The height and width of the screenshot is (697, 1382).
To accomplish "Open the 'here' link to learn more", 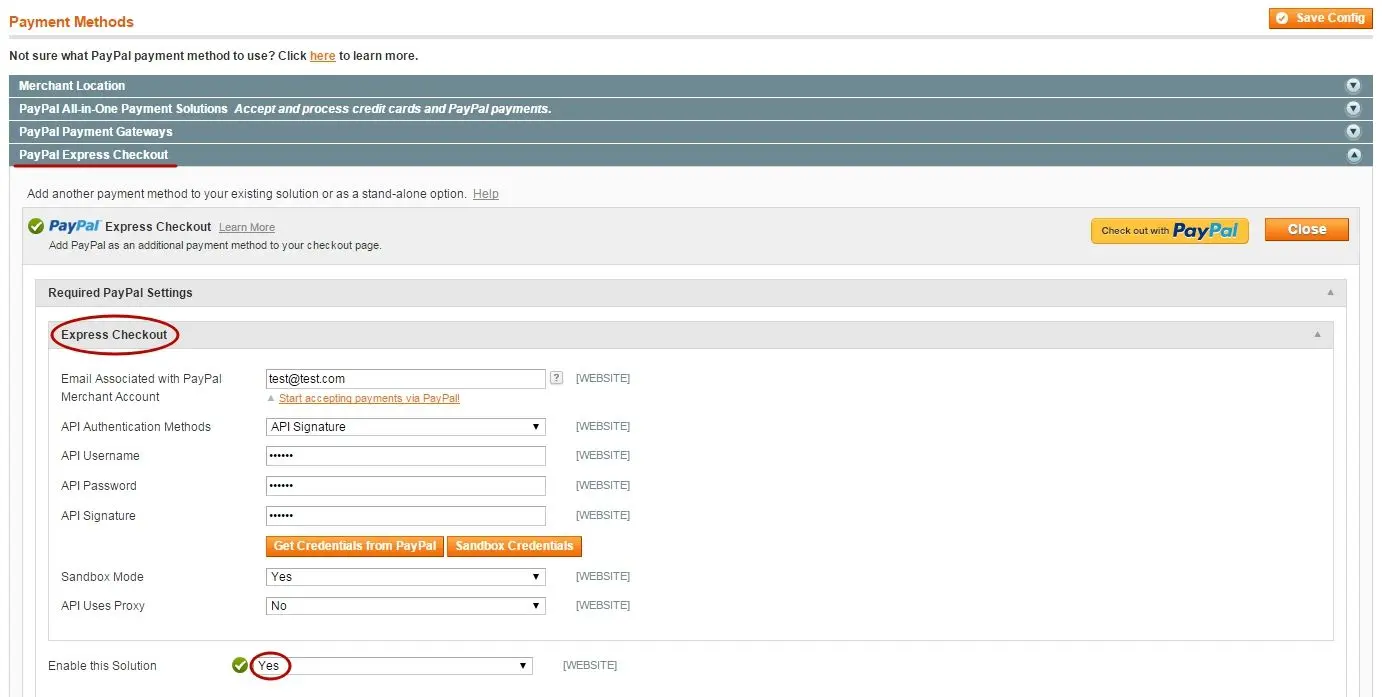I will [322, 56].
